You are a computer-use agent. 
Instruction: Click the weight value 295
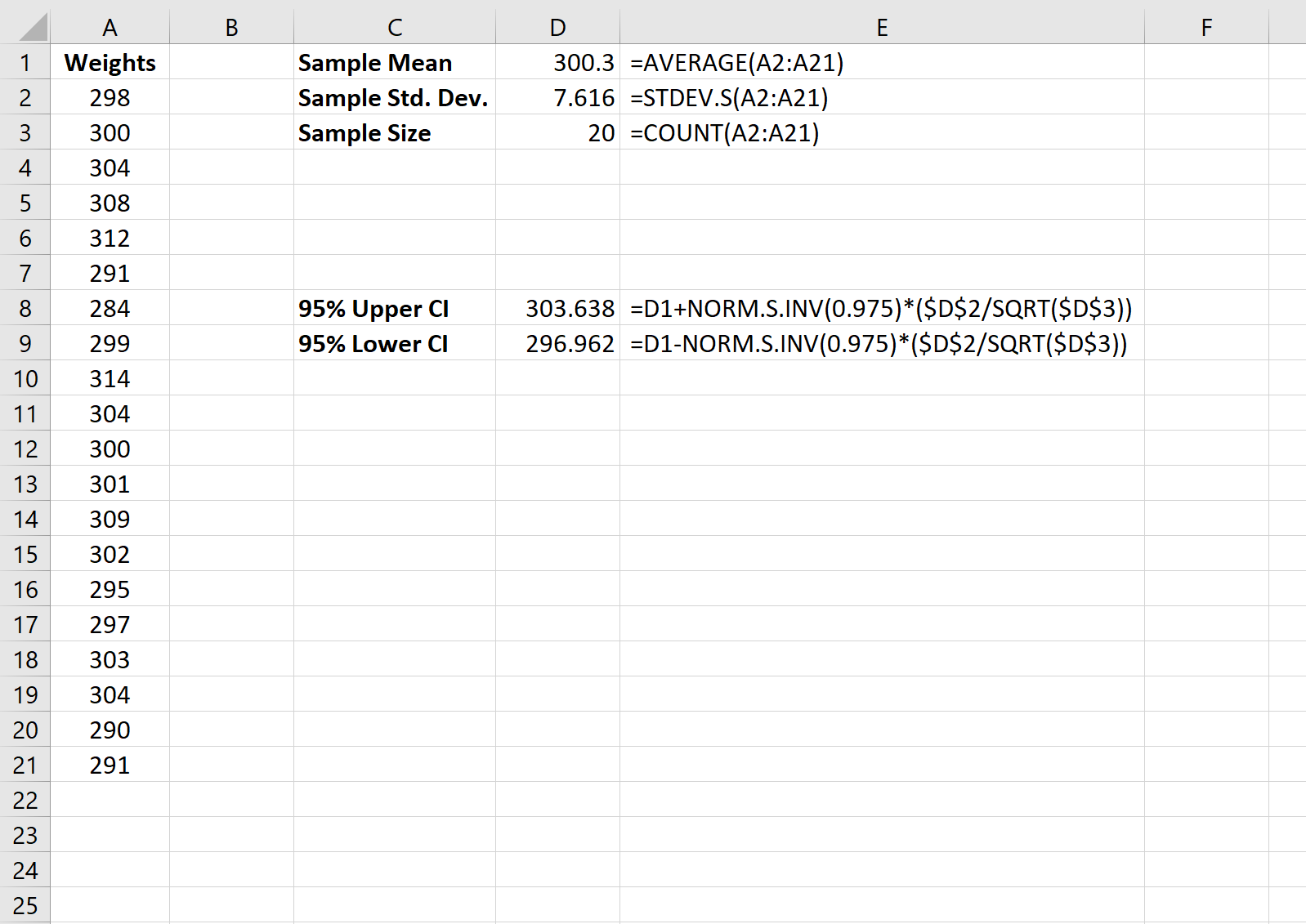tap(110, 589)
